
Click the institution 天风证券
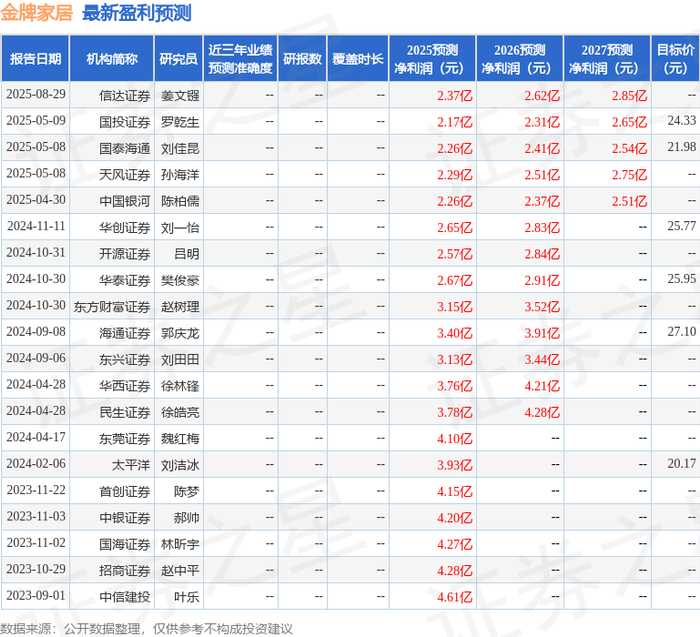tap(125, 175)
